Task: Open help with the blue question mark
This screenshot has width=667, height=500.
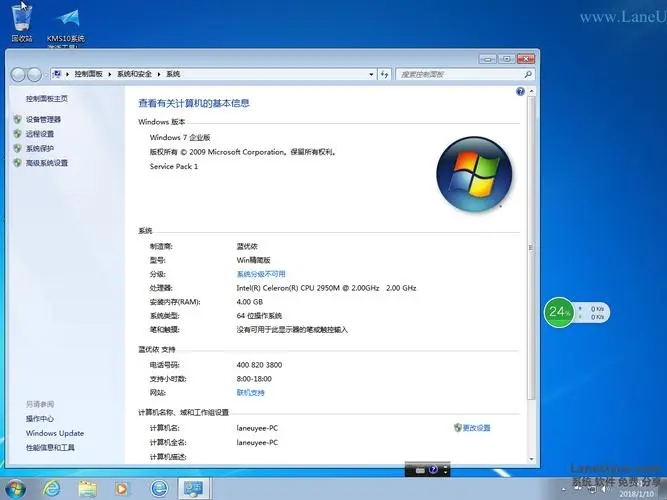Action: (520, 91)
